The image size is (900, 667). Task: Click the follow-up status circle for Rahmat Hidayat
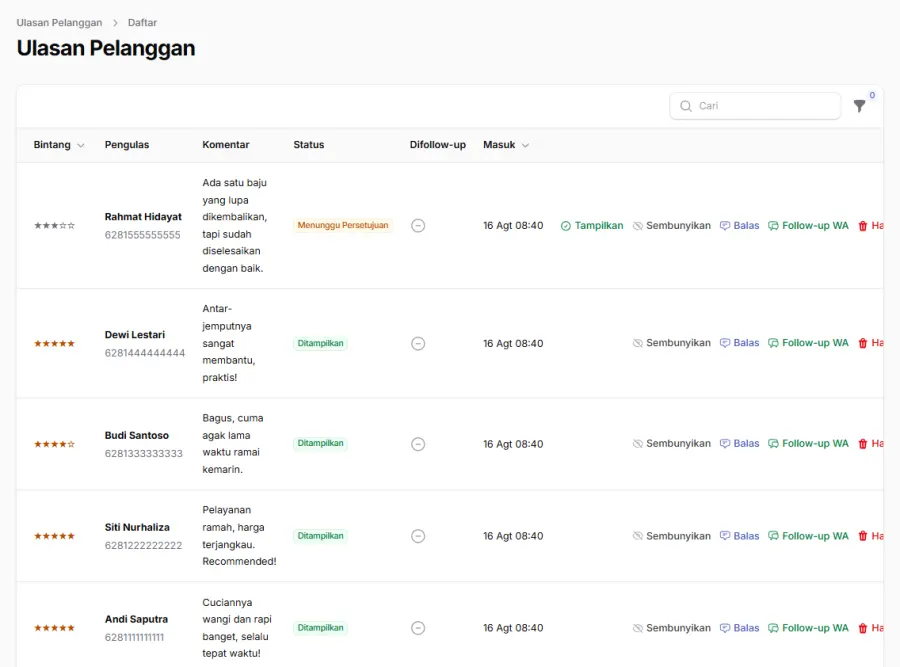pos(418,226)
